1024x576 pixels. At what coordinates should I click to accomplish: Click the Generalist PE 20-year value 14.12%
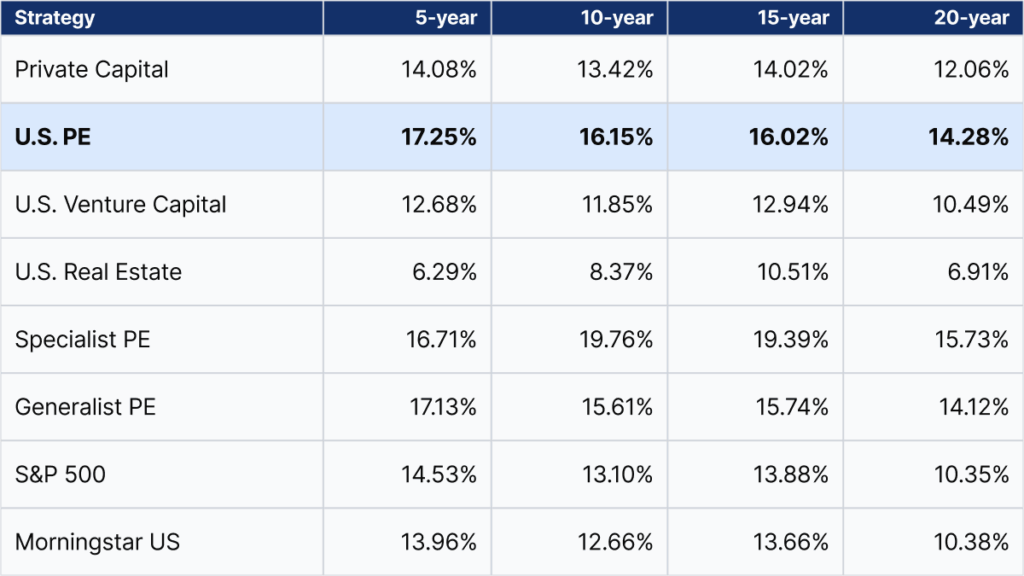pos(970,407)
